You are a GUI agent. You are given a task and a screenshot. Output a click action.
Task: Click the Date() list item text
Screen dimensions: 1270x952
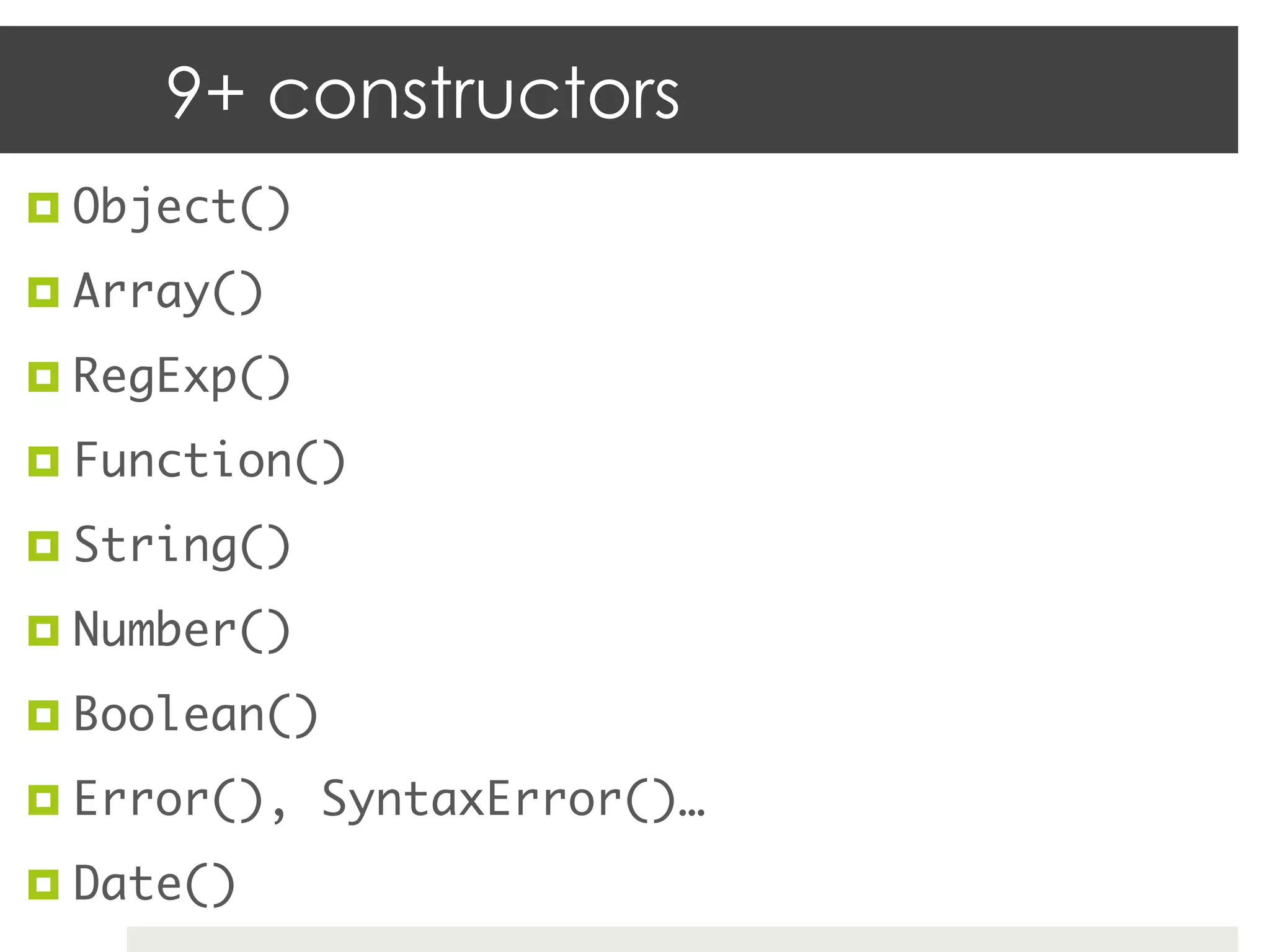click(154, 884)
